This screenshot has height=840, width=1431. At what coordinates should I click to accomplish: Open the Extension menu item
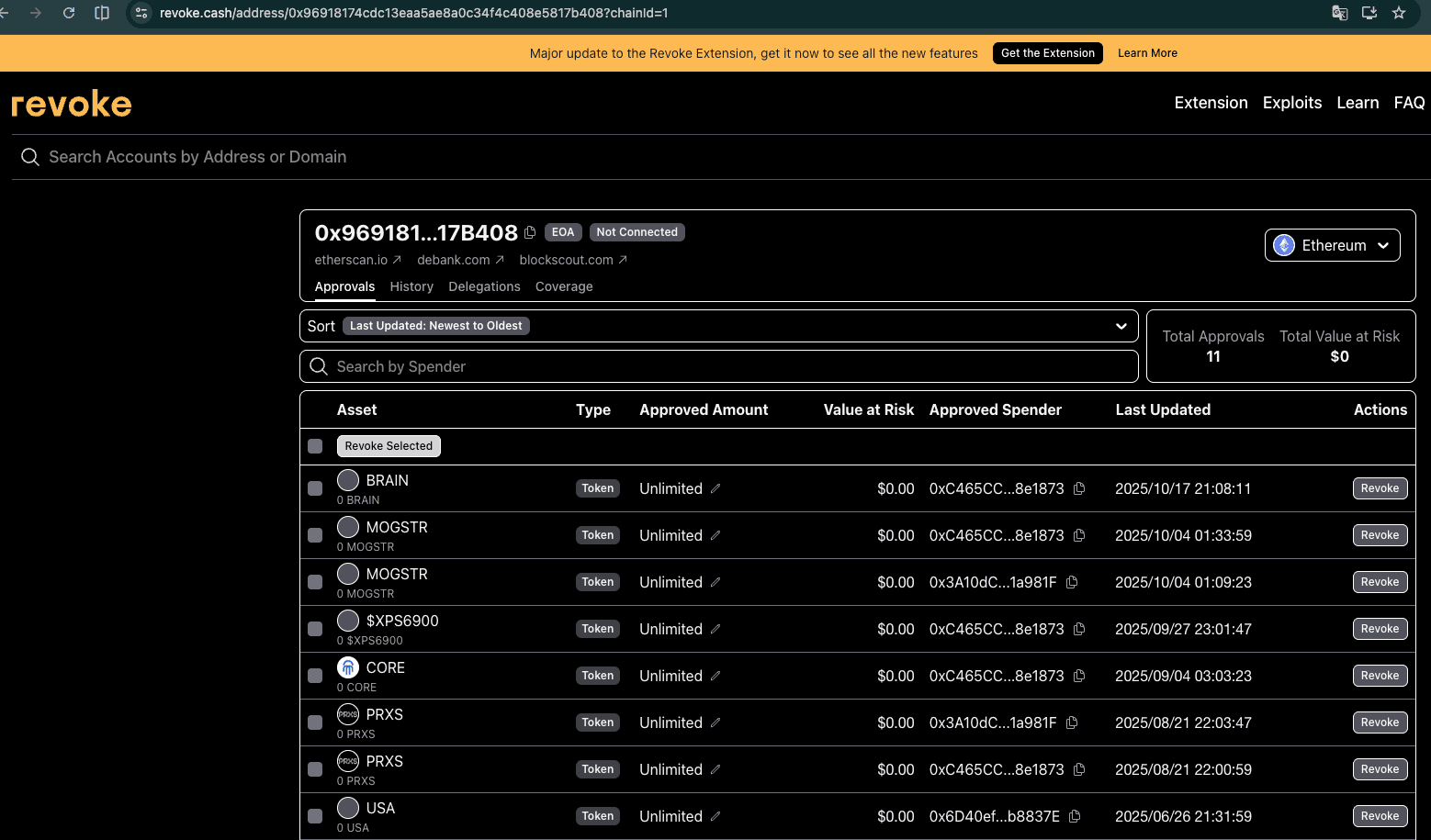pos(1211,103)
